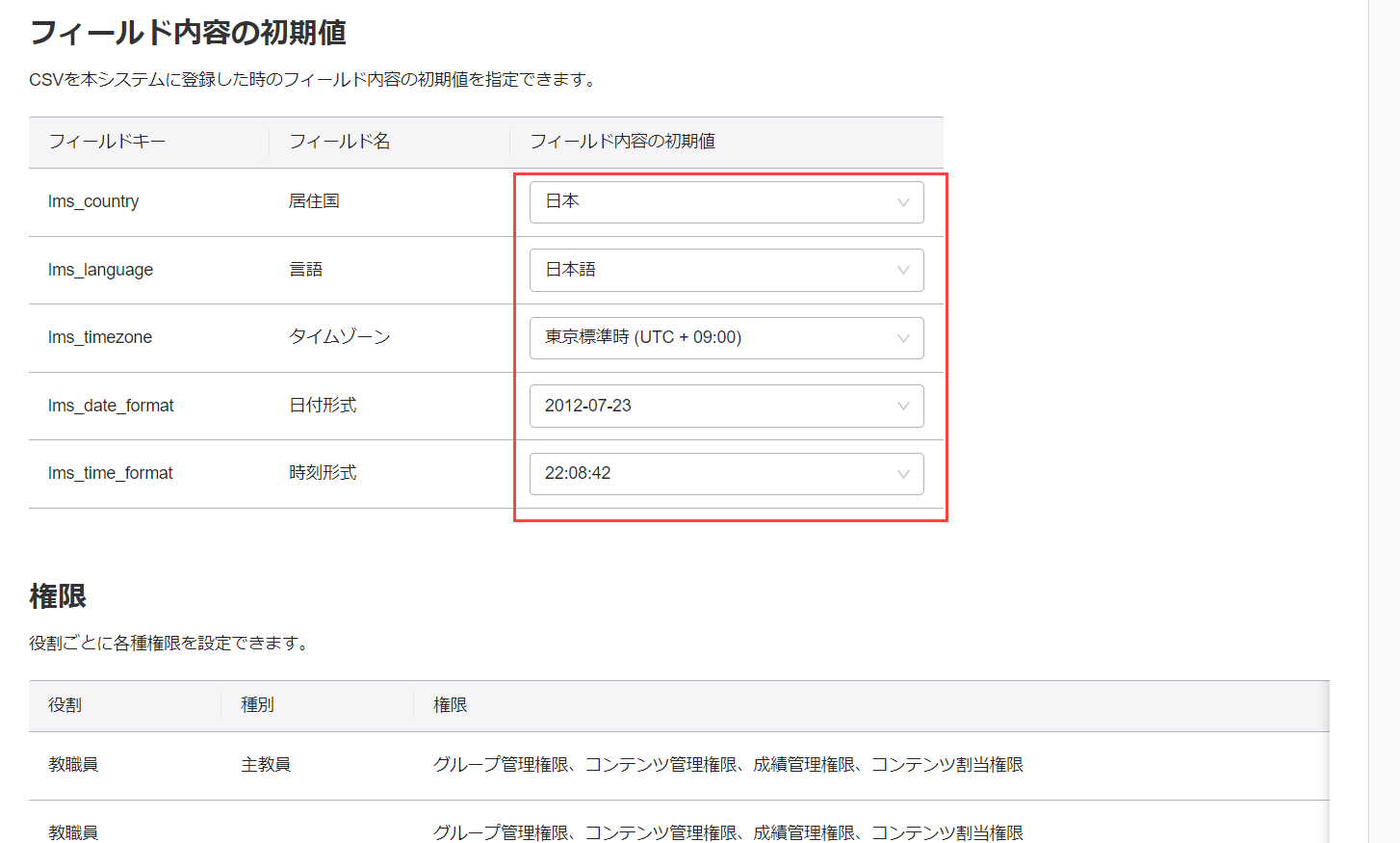Click the 主教員 type cell
This screenshot has width=1400, height=843.
point(266,765)
